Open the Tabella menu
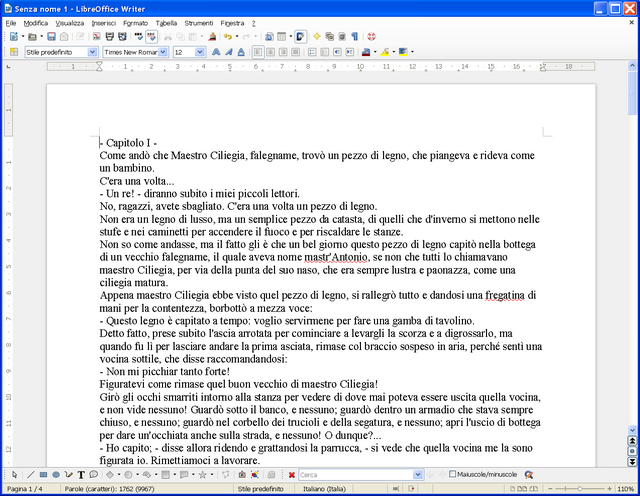 click(x=167, y=23)
